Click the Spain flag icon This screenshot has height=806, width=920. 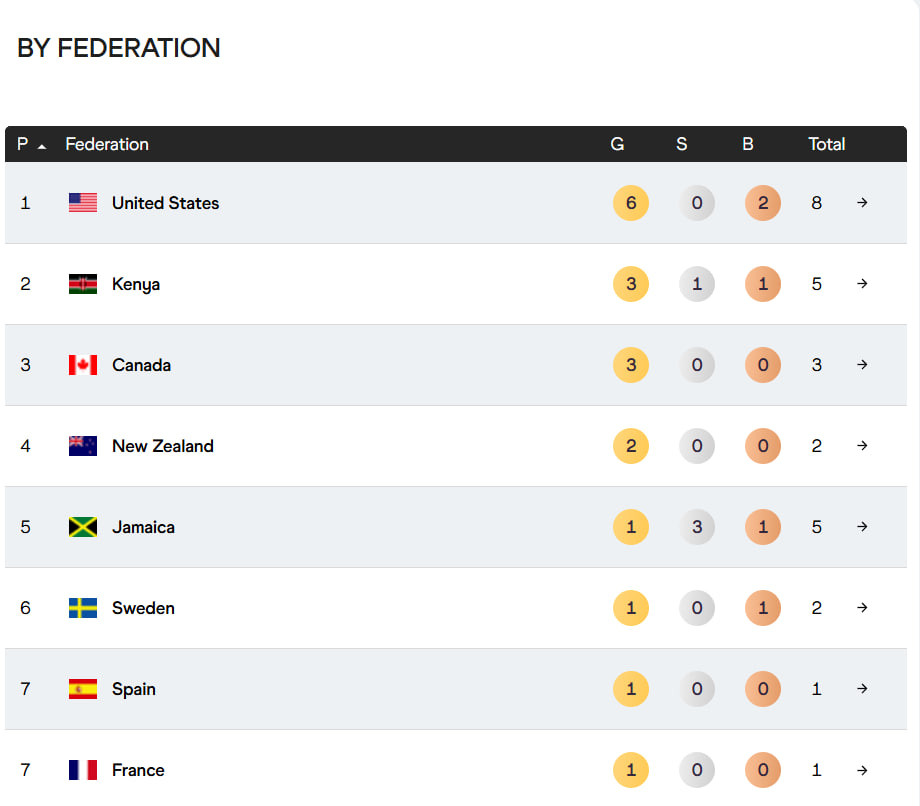(x=83, y=689)
